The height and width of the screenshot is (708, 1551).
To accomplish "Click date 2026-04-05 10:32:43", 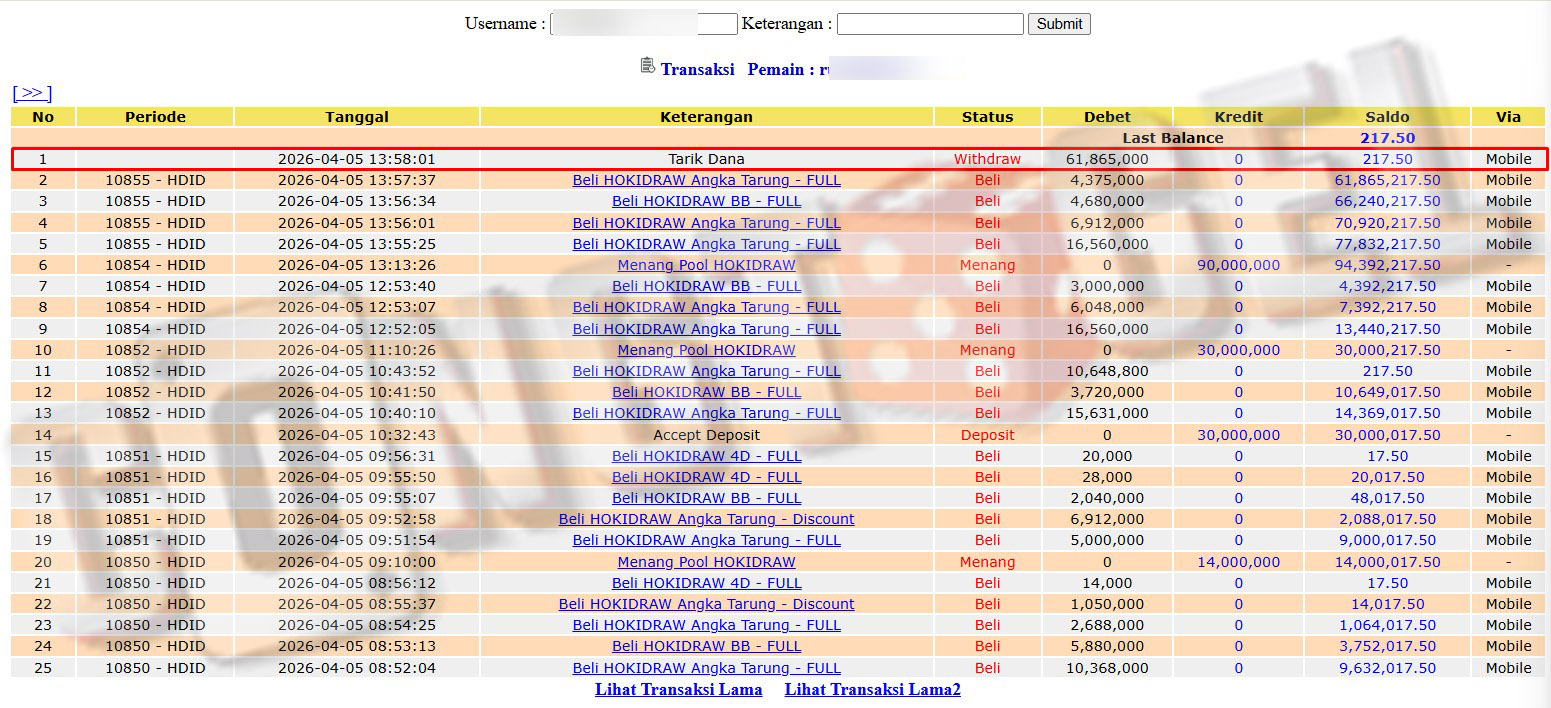I will tap(357, 435).
